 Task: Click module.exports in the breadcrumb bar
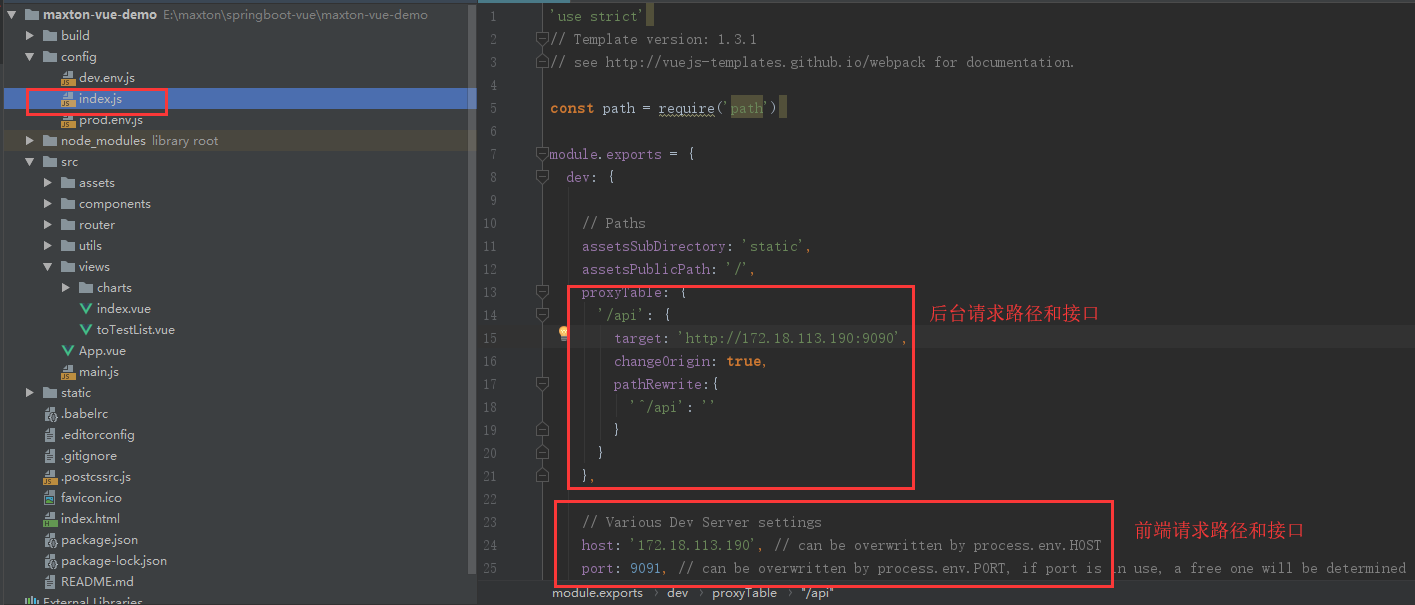click(597, 593)
